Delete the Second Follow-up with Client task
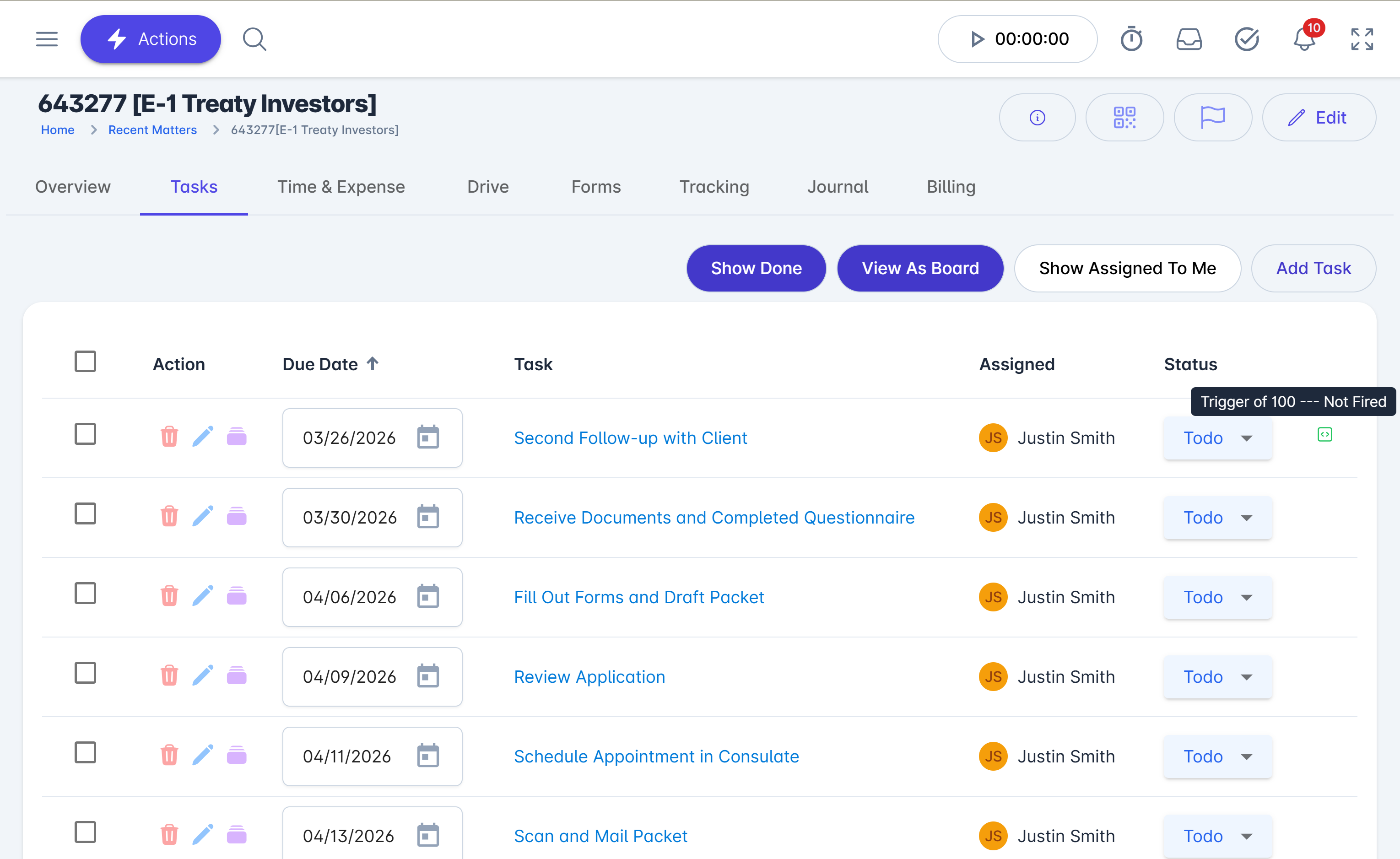Image resolution: width=1400 pixels, height=859 pixels. tap(169, 437)
